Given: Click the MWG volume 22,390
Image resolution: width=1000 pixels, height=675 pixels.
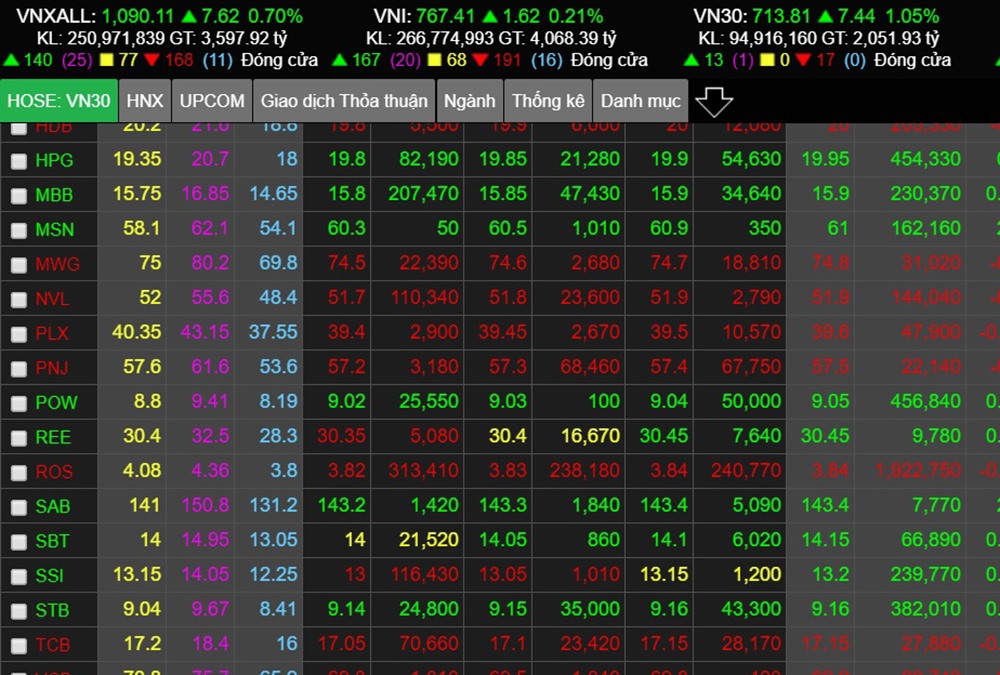Looking at the screenshot, I should [429, 262].
